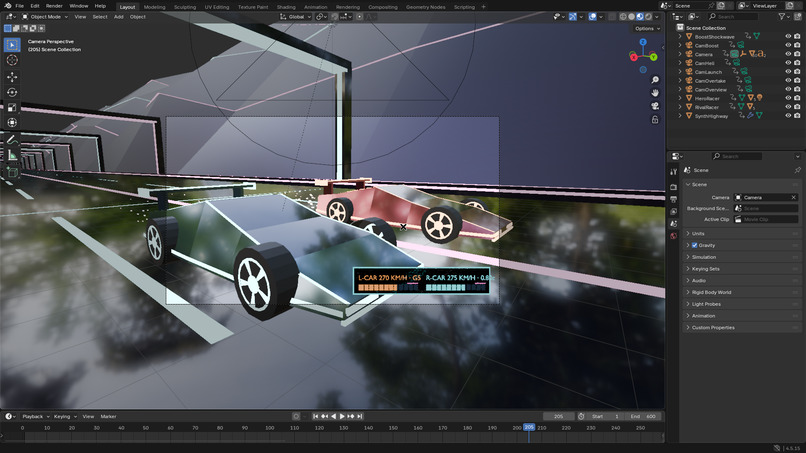Click the Y axis on navigation gizmo
Viewport: 806px width, 453px height.
(653, 57)
